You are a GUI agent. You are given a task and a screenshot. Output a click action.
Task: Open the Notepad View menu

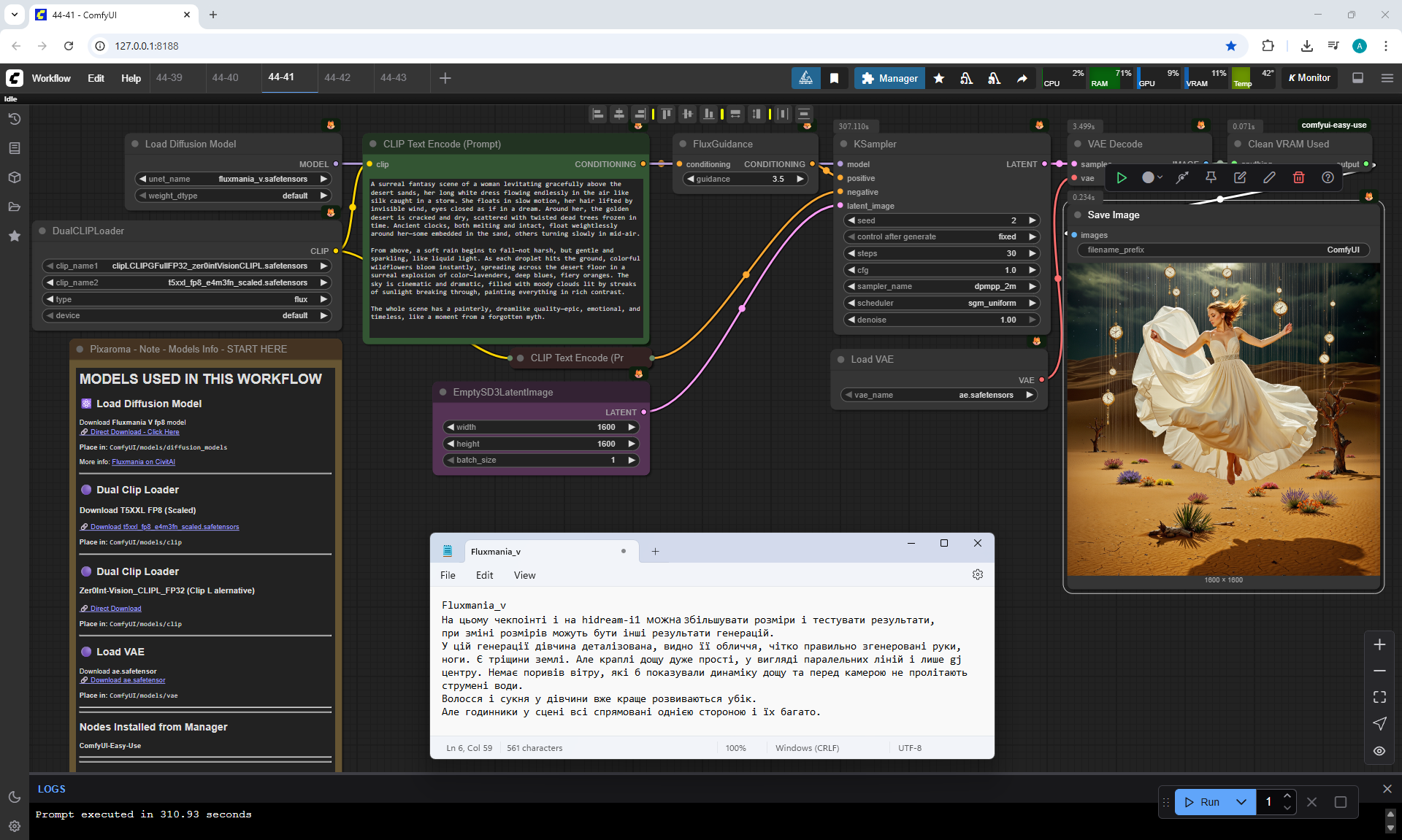point(524,575)
